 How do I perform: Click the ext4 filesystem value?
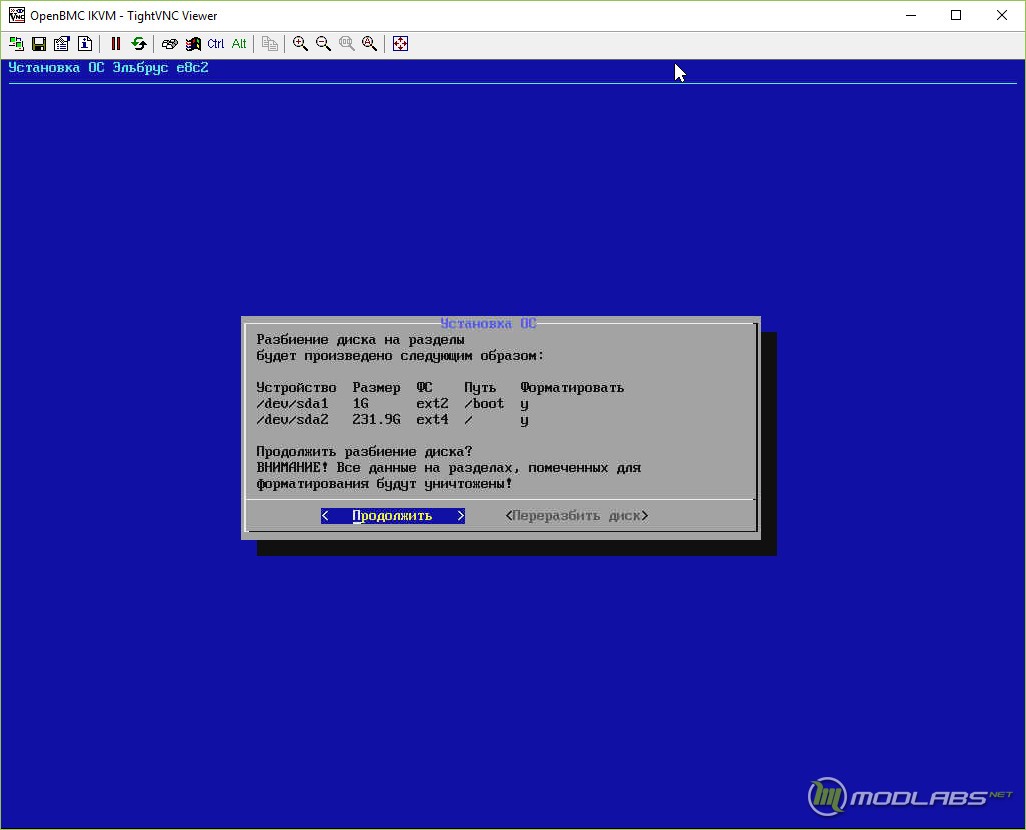click(x=433, y=420)
